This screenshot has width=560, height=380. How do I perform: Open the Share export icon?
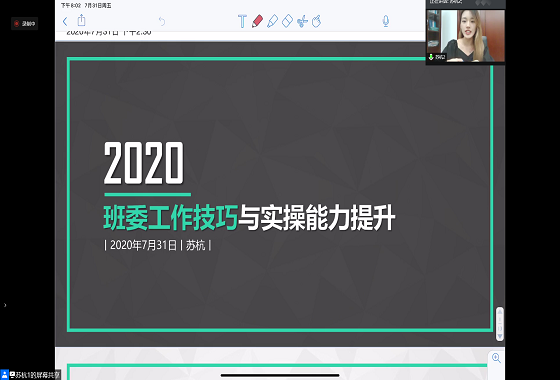pyautogui.click(x=81, y=20)
